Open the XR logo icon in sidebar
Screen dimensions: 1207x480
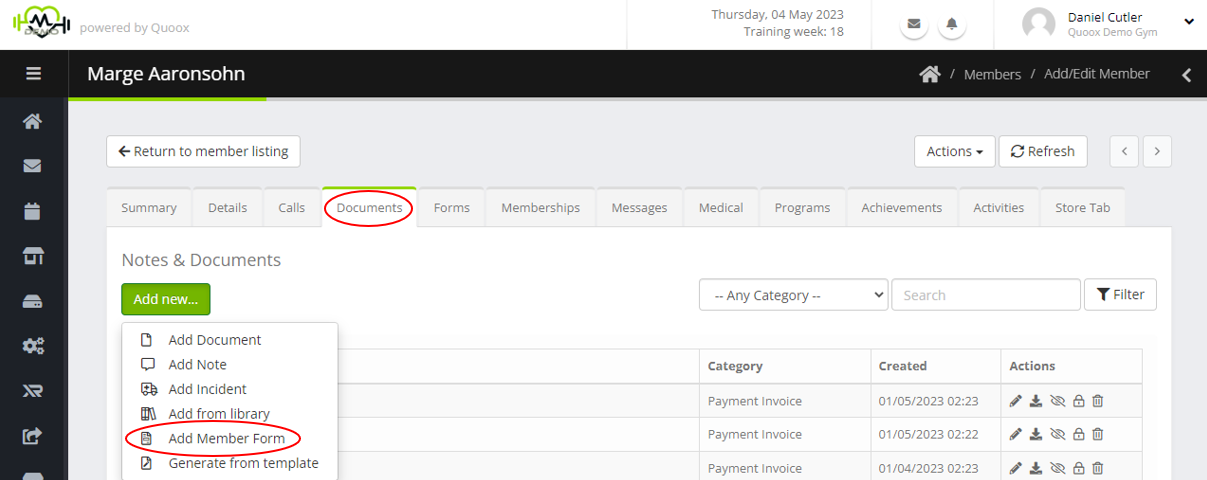[33, 391]
